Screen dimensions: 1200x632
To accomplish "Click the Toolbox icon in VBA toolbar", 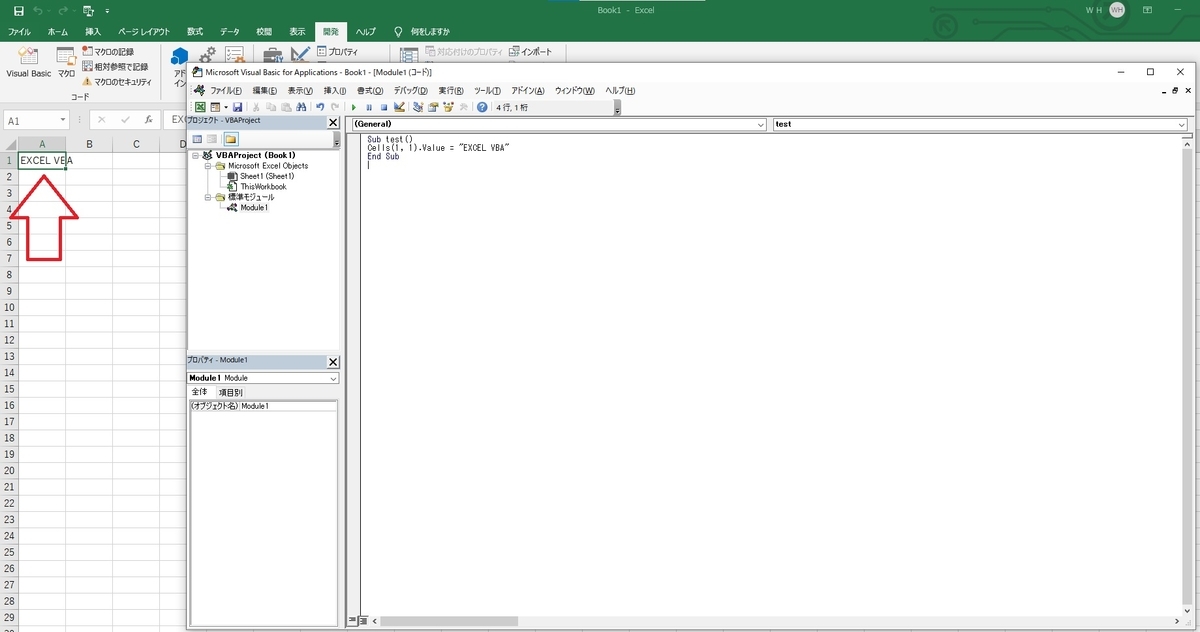I will [x=463, y=107].
